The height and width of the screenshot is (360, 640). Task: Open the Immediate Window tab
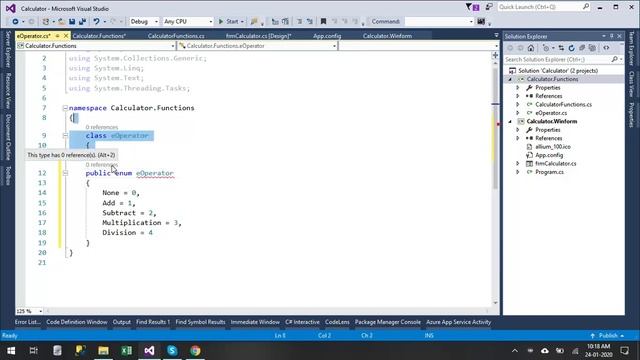(x=255, y=322)
